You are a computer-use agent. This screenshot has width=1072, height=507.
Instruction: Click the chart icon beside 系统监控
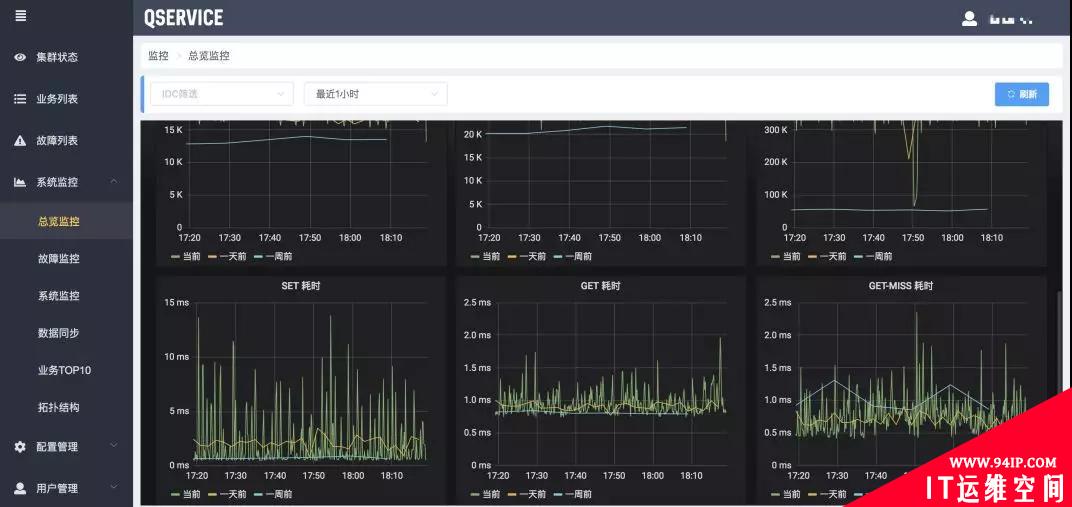point(21,182)
